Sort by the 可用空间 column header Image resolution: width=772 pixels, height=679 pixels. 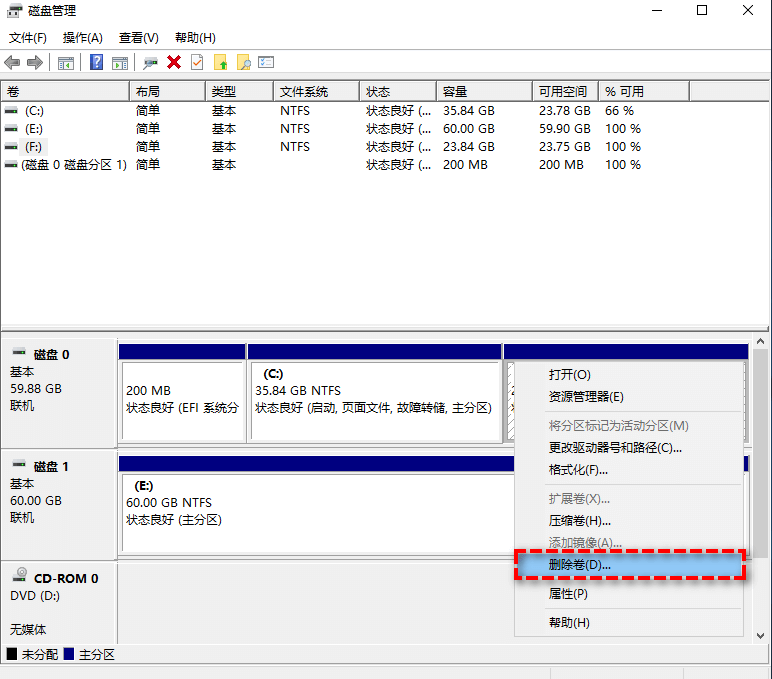(565, 92)
